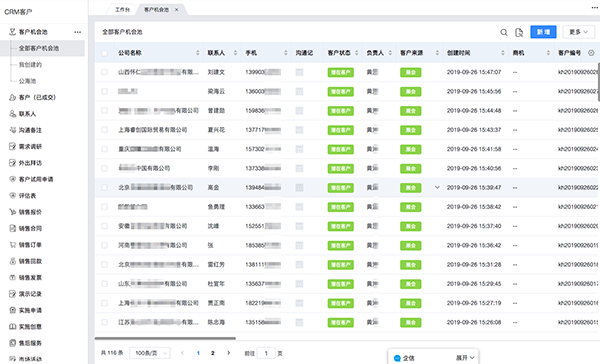Open the 需求调研 sidebar icon
Image resolution: width=600 pixels, height=364 pixels.
point(13,147)
